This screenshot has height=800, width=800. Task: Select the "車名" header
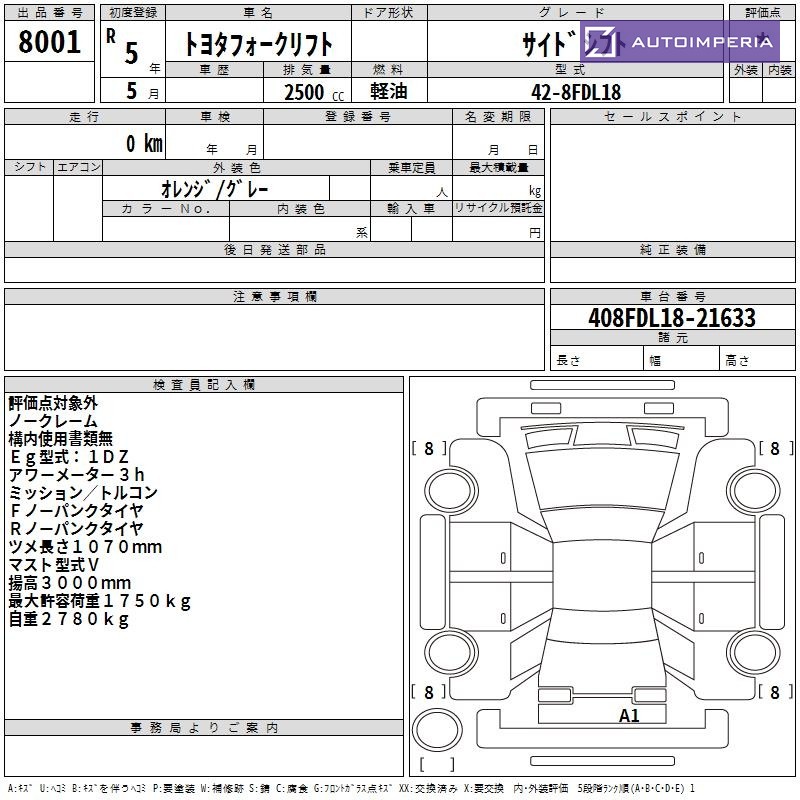258,13
